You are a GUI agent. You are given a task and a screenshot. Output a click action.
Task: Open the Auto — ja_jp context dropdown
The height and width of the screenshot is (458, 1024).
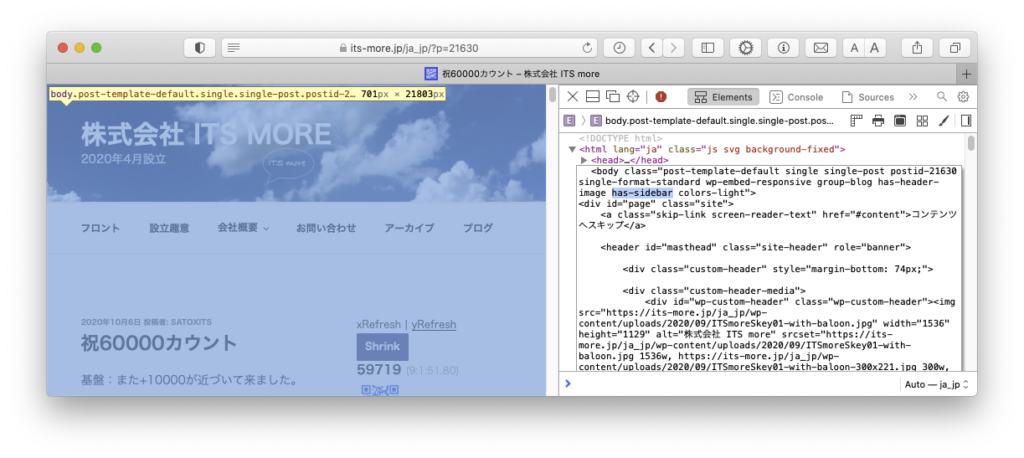[936, 384]
